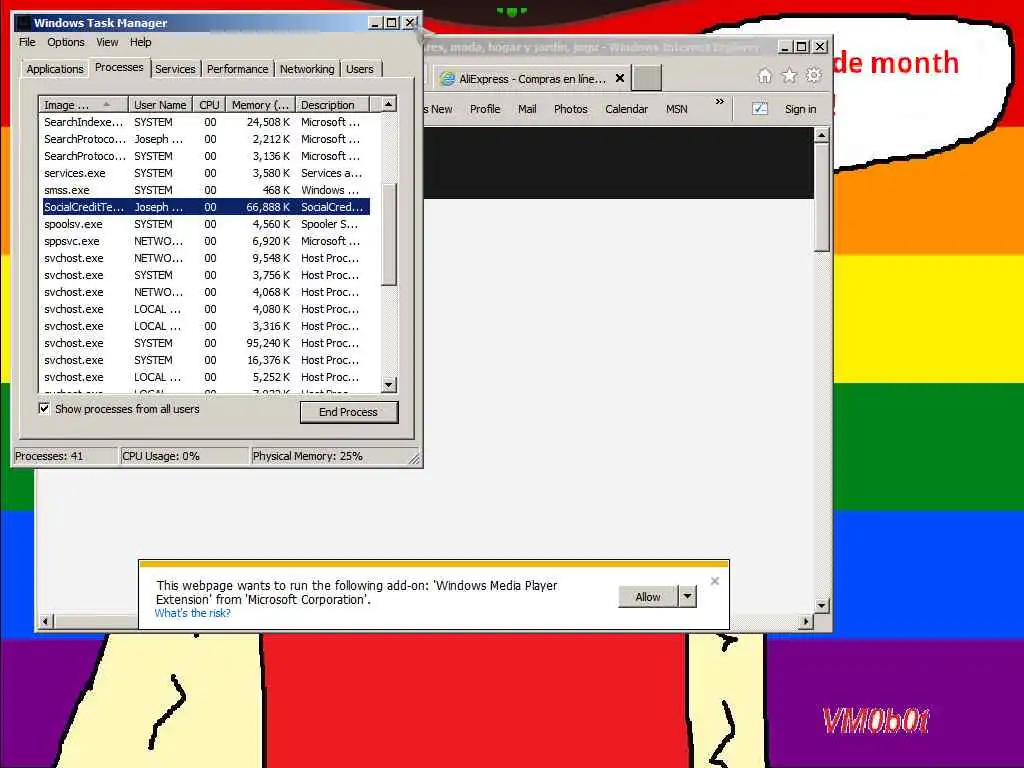Open Profile link in browser toolbar
This screenshot has height=768, width=1024.
click(x=485, y=109)
